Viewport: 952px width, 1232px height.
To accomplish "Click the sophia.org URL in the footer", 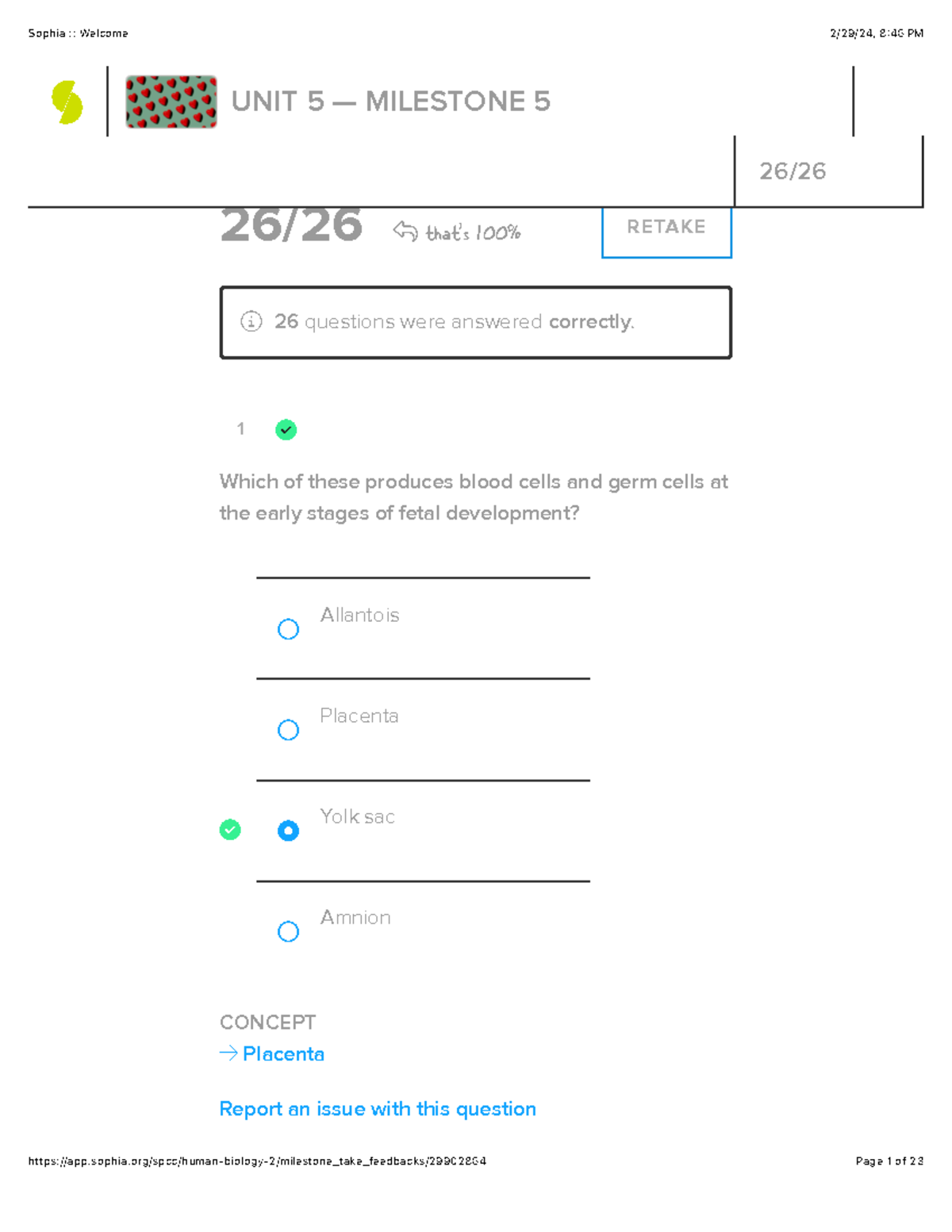I will [x=257, y=1161].
